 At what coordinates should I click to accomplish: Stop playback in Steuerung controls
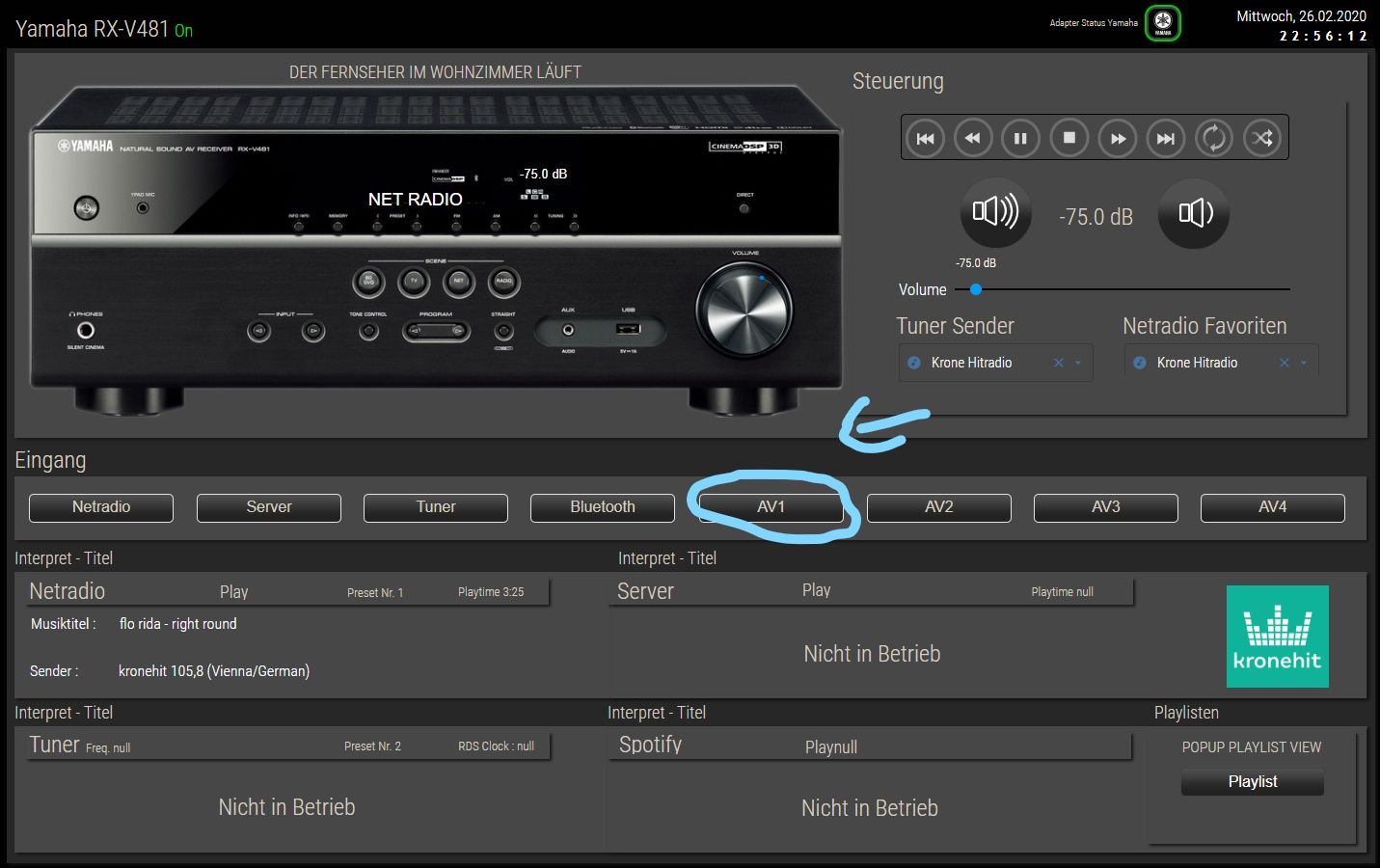pyautogui.click(x=1069, y=138)
